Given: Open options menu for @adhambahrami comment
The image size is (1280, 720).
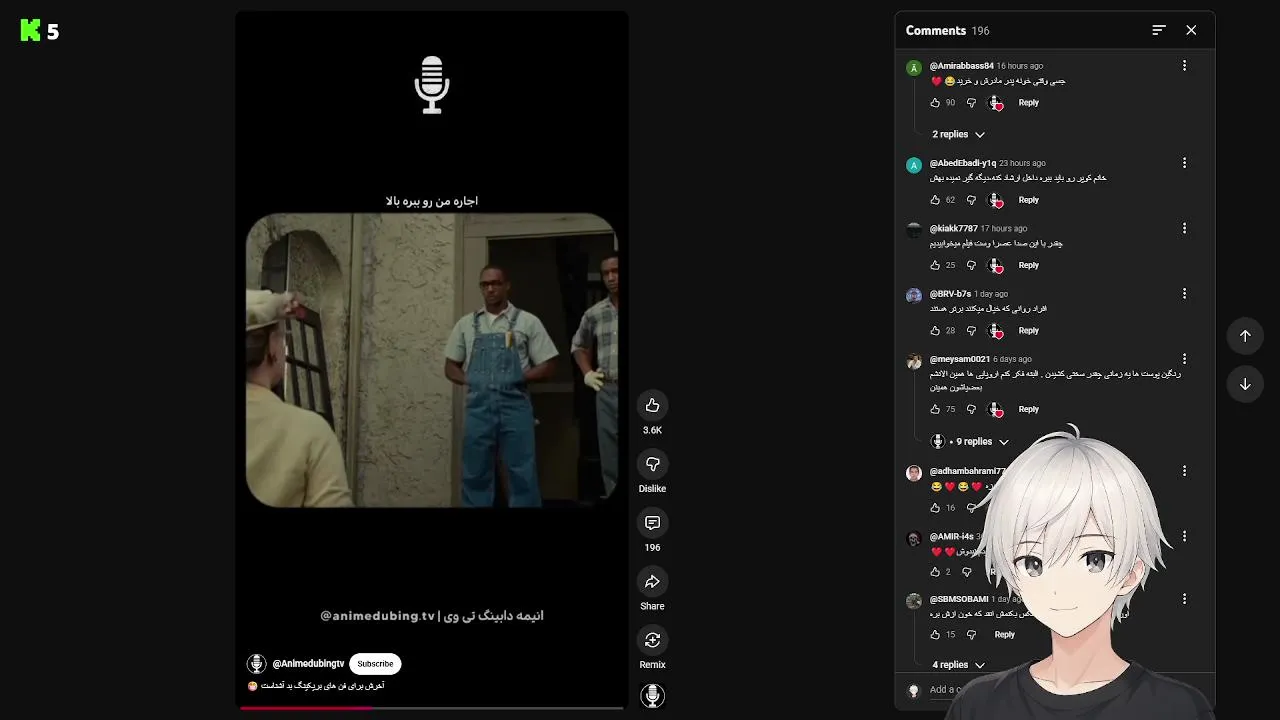Looking at the screenshot, I should pyautogui.click(x=1184, y=470).
